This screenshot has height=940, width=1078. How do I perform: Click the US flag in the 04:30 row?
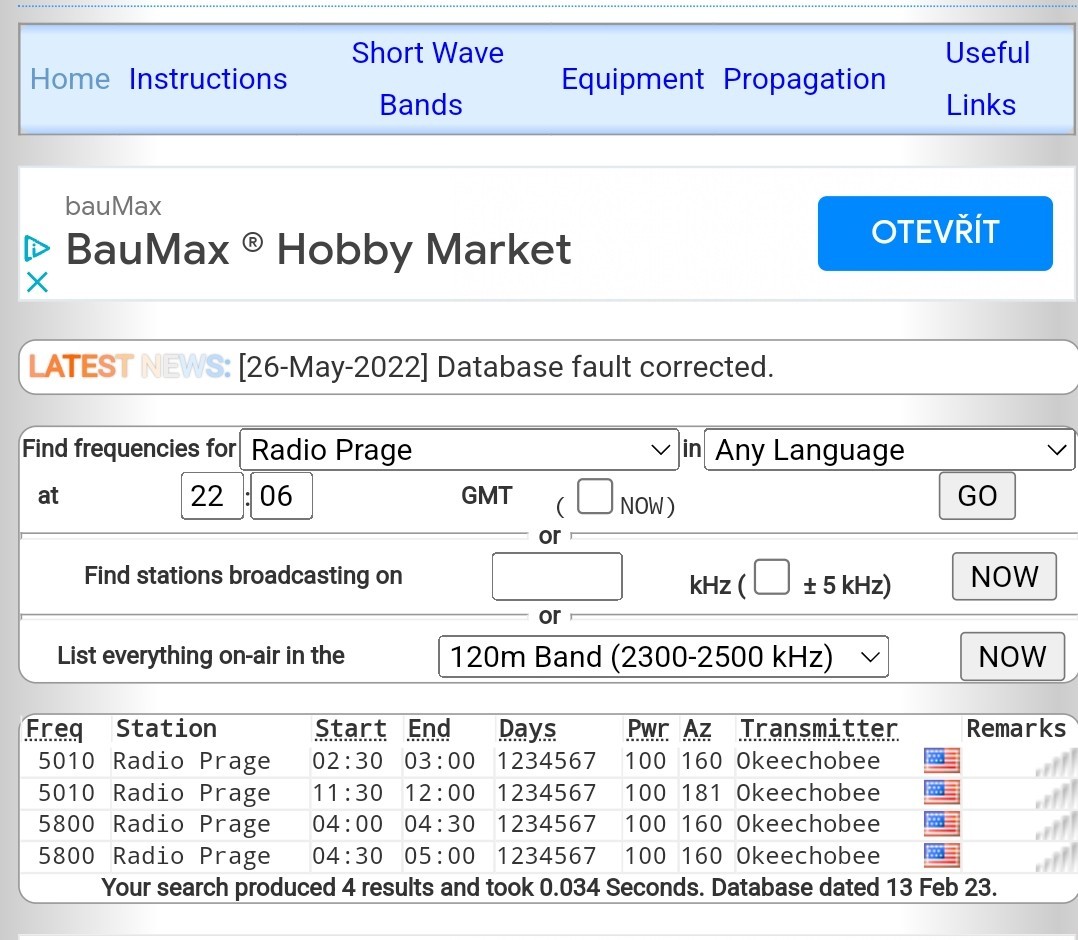pyautogui.click(x=941, y=856)
